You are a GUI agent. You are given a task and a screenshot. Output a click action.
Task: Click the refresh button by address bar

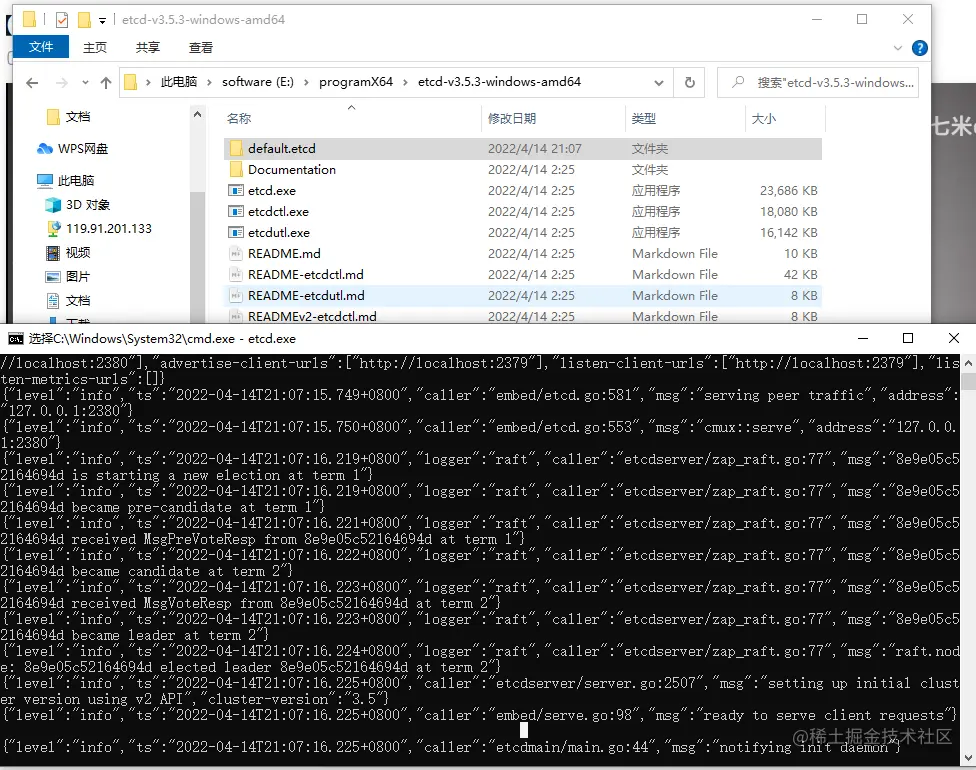689,82
